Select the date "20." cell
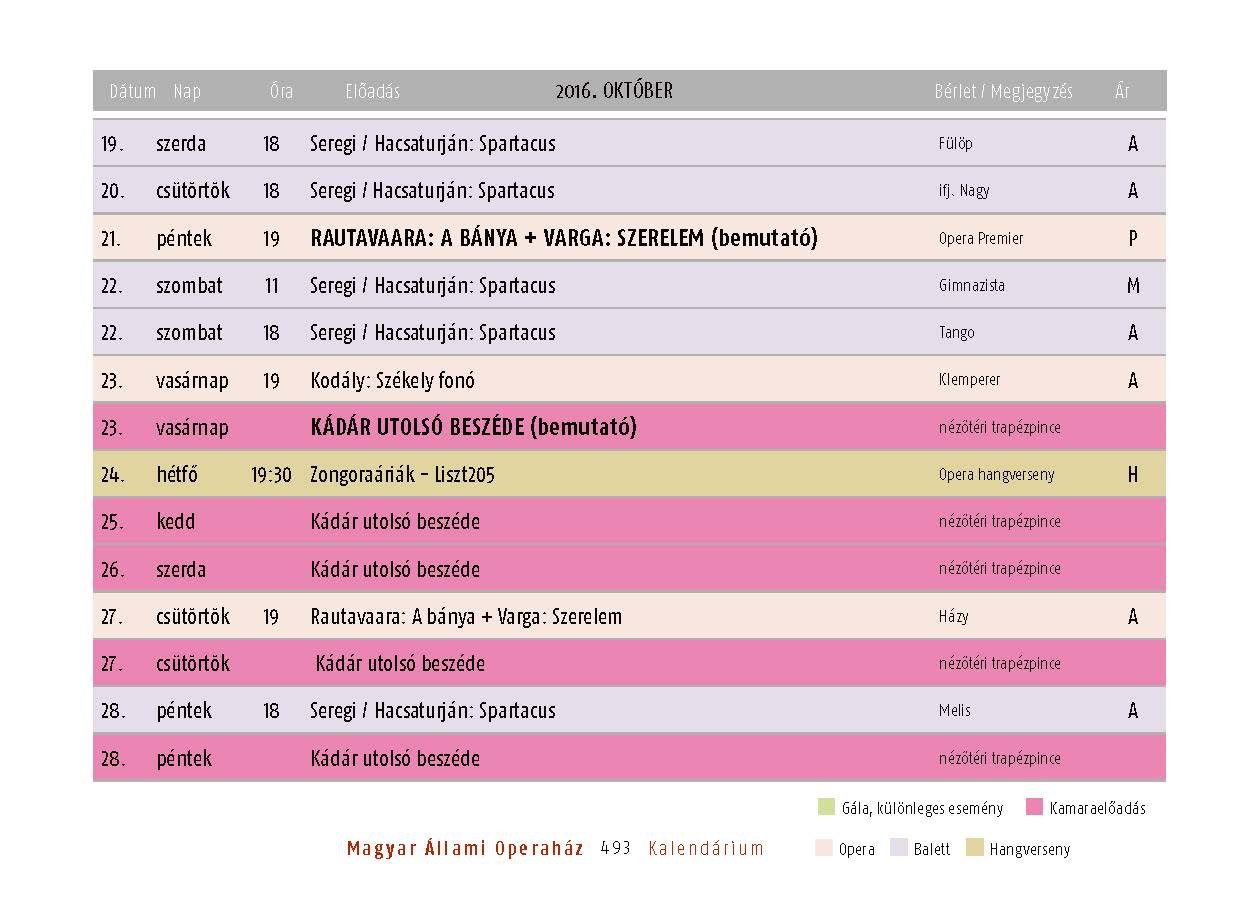 (112, 190)
